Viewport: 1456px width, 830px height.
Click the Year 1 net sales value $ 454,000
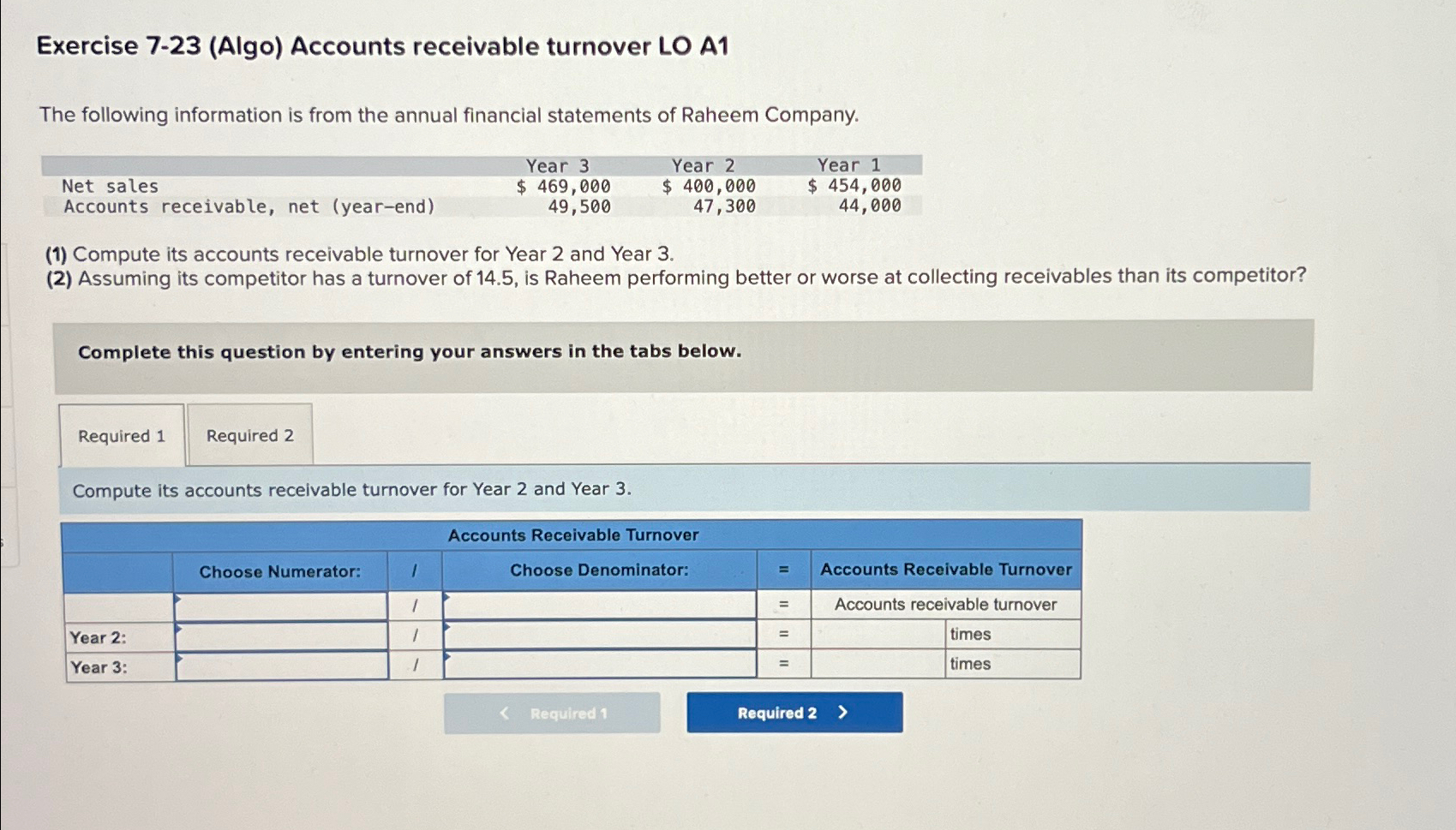coord(854,185)
